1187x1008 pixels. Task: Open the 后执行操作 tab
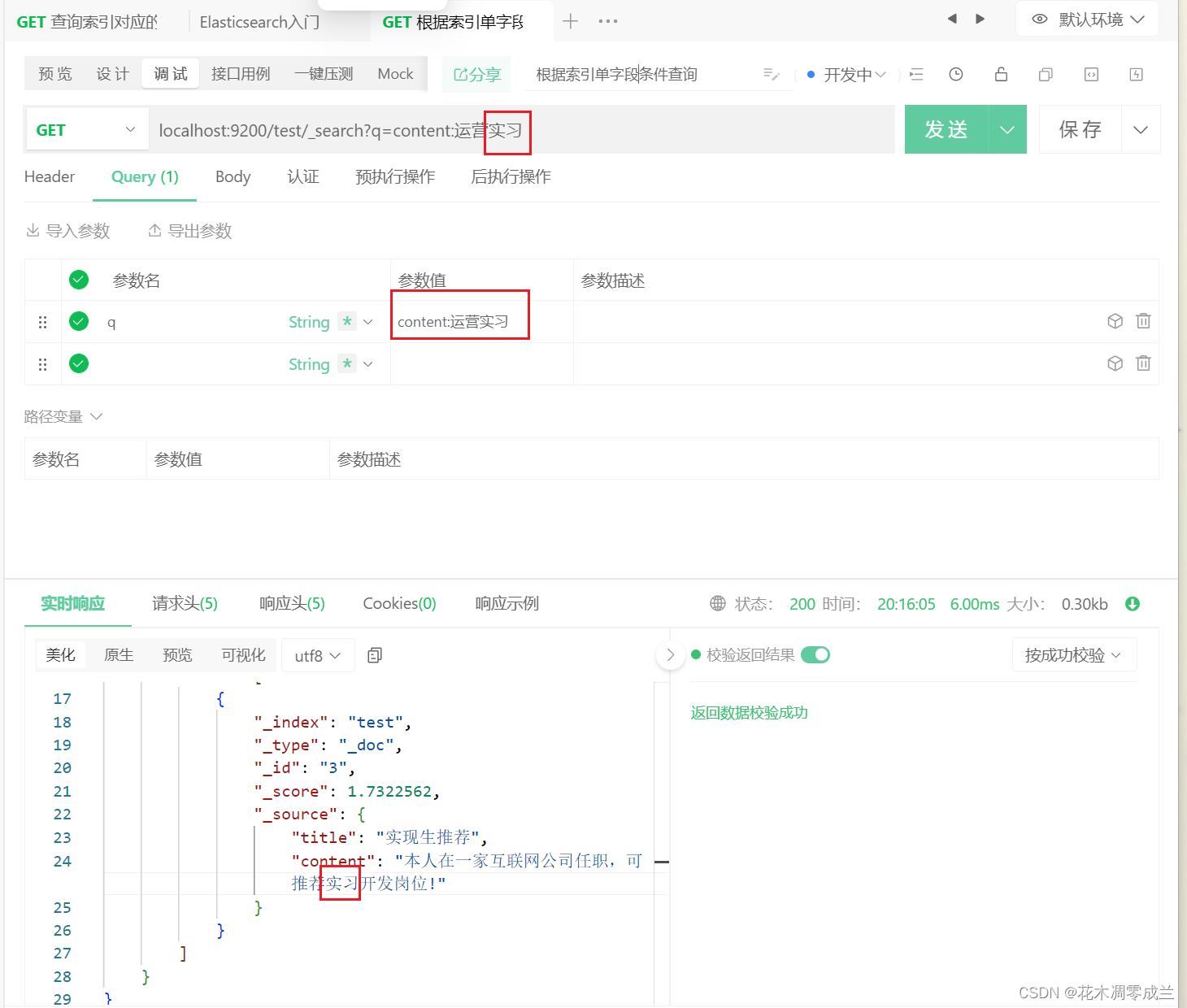click(x=511, y=176)
